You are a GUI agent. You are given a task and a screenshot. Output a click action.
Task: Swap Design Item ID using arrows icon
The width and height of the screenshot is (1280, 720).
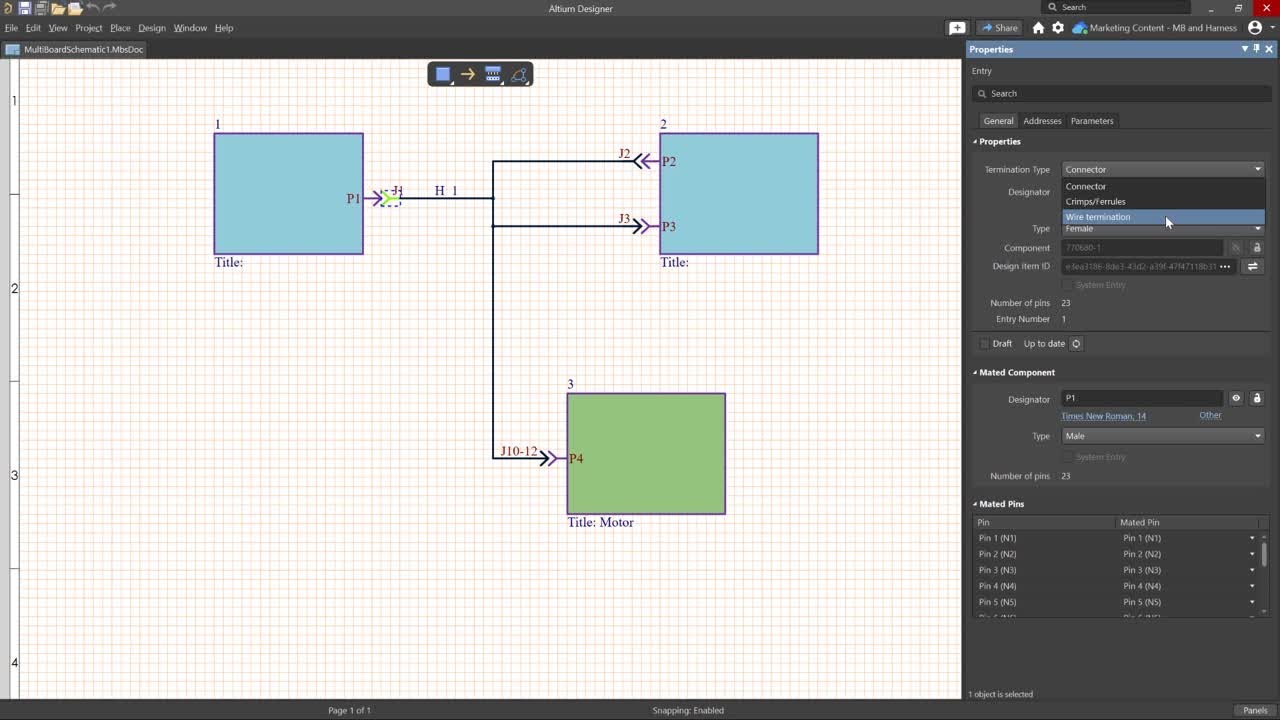pyautogui.click(x=1252, y=266)
